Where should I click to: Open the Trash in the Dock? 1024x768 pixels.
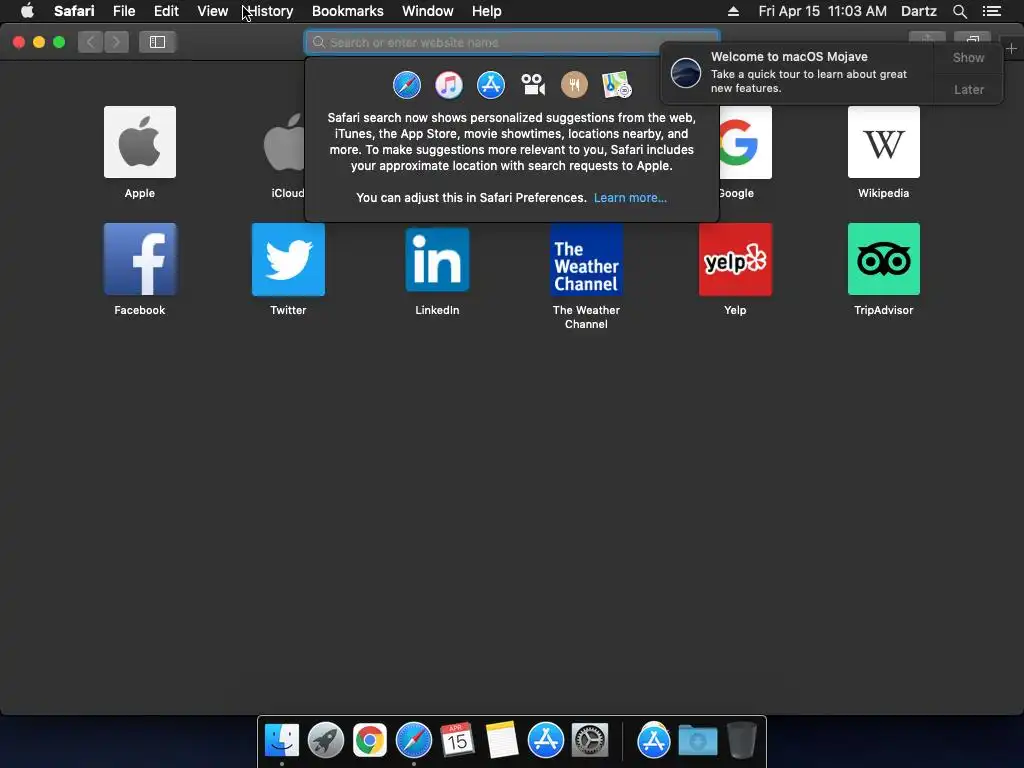coord(741,740)
